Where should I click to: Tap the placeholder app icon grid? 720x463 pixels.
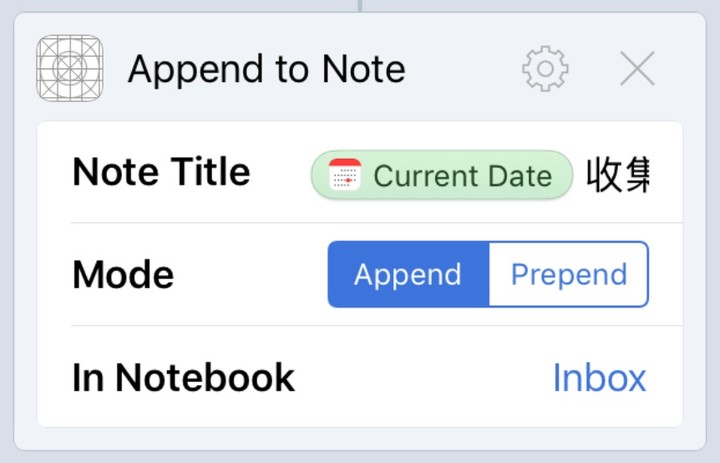click(69, 68)
